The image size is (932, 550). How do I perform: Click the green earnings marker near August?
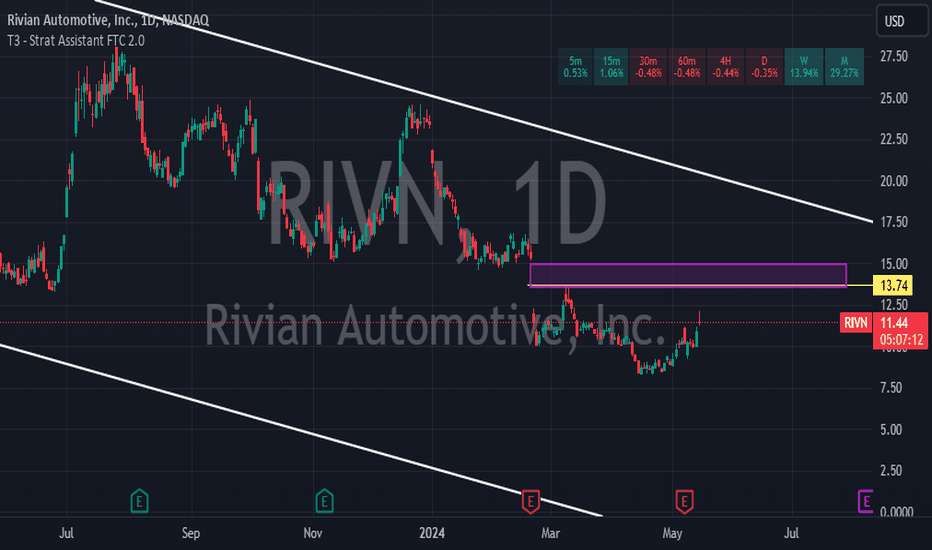[x=139, y=501]
